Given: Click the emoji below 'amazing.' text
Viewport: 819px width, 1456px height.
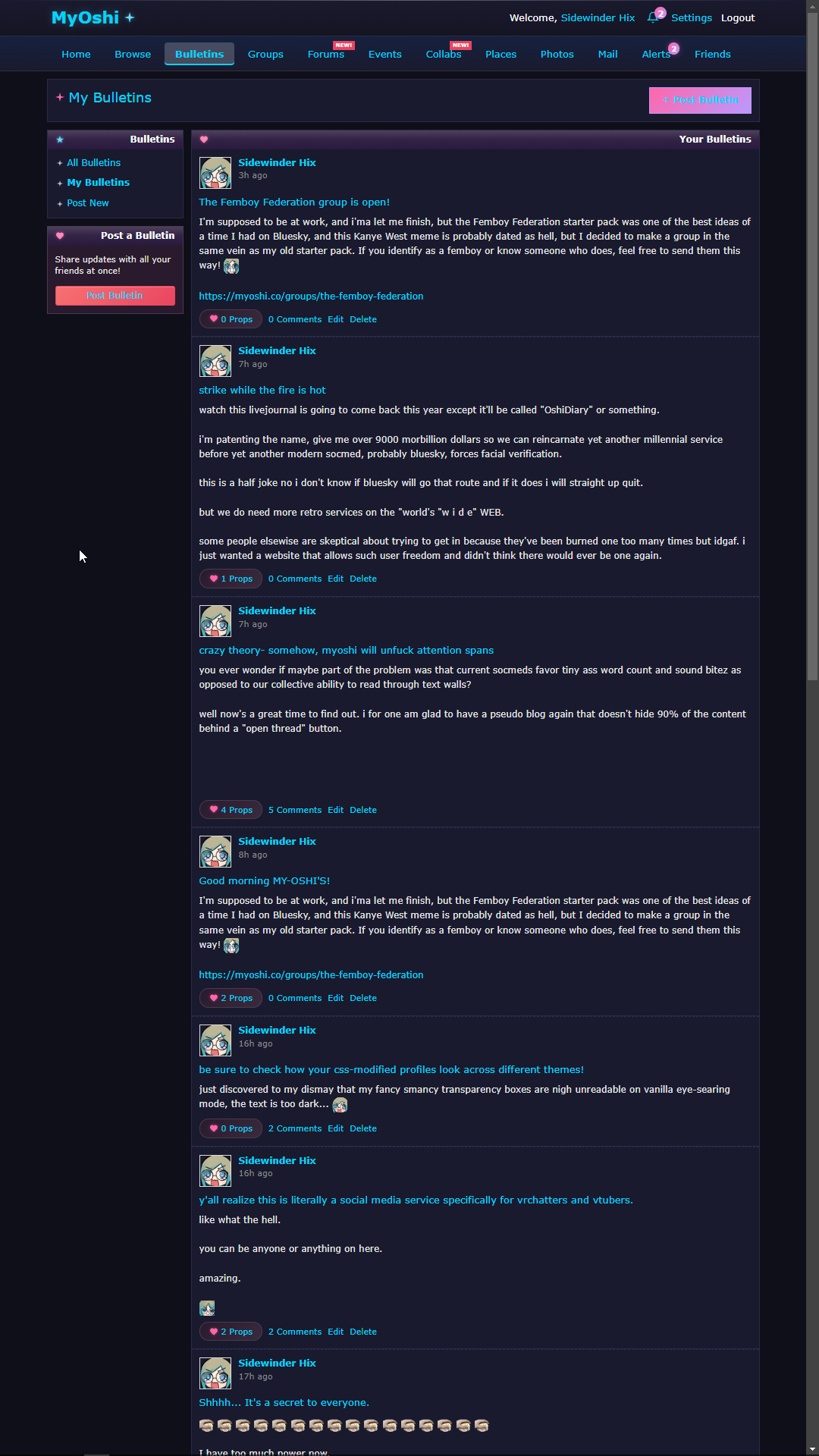Looking at the screenshot, I should tap(207, 1308).
